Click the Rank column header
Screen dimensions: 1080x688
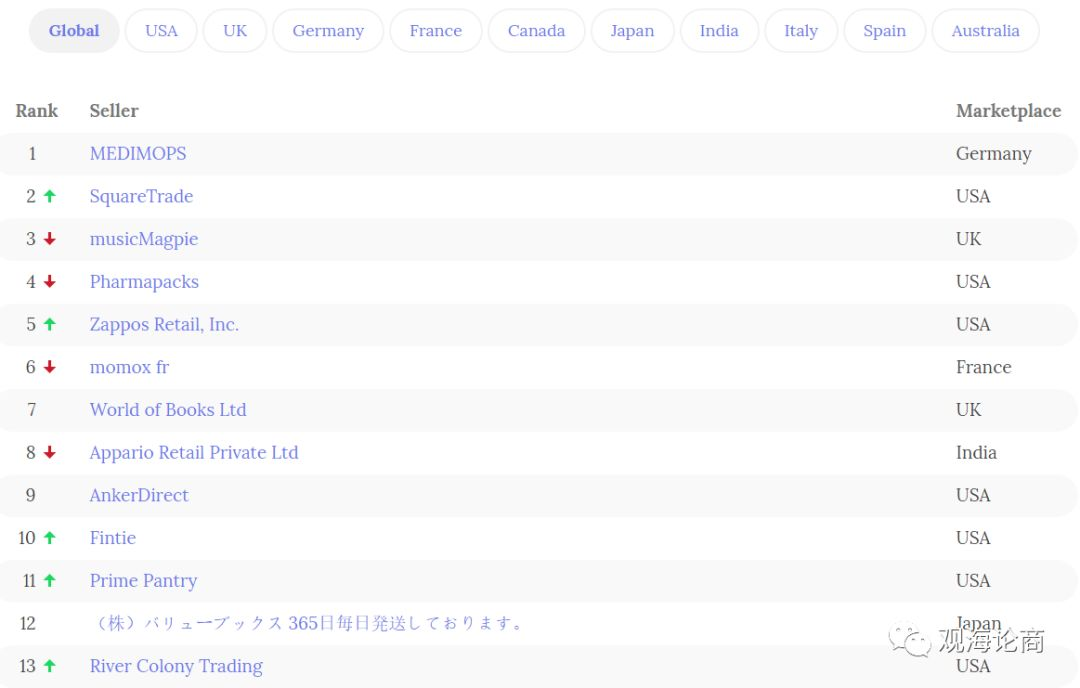click(37, 111)
